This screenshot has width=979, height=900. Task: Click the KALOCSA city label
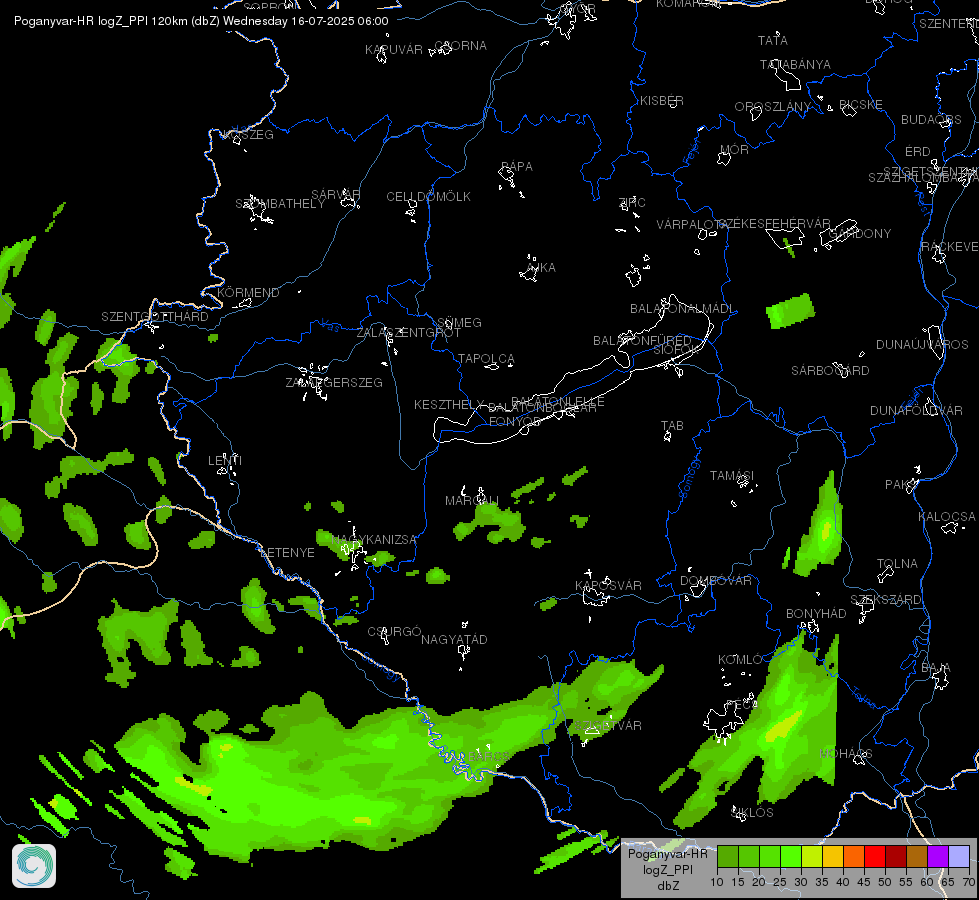[947, 517]
